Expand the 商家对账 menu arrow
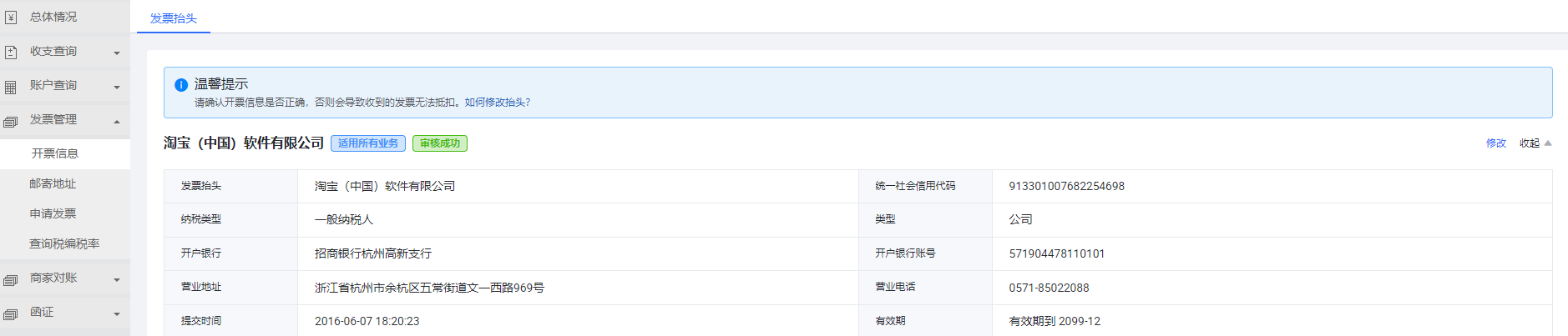1568x336 pixels. [117, 280]
